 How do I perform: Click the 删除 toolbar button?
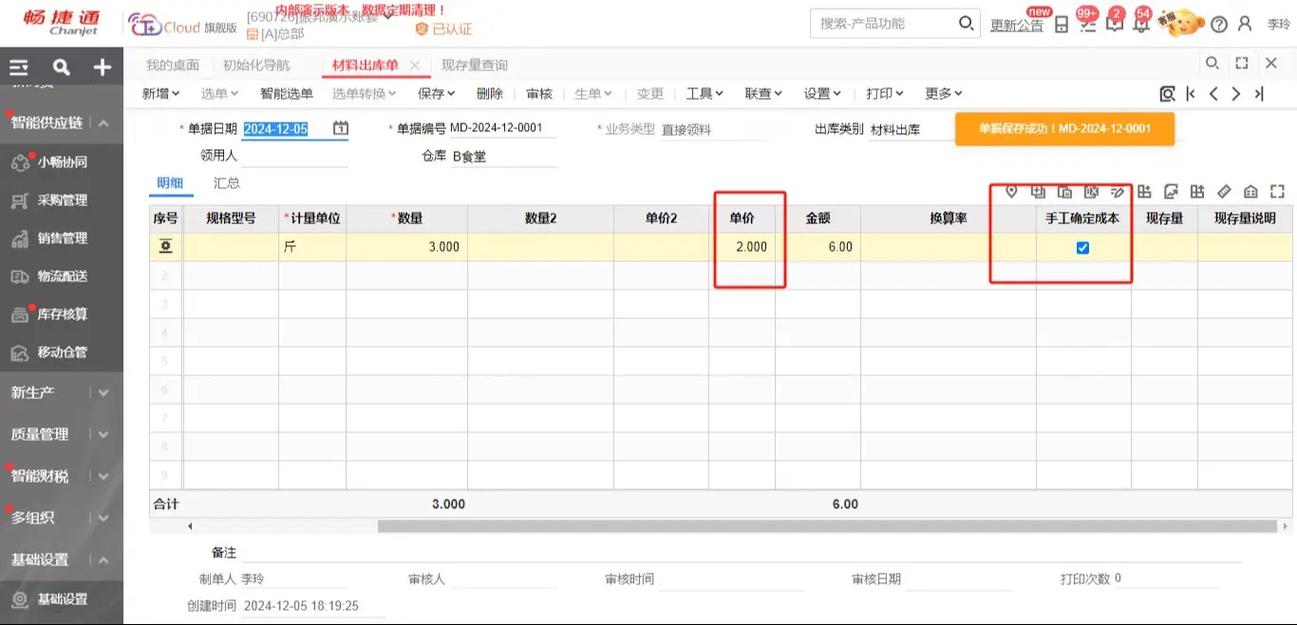[490, 93]
